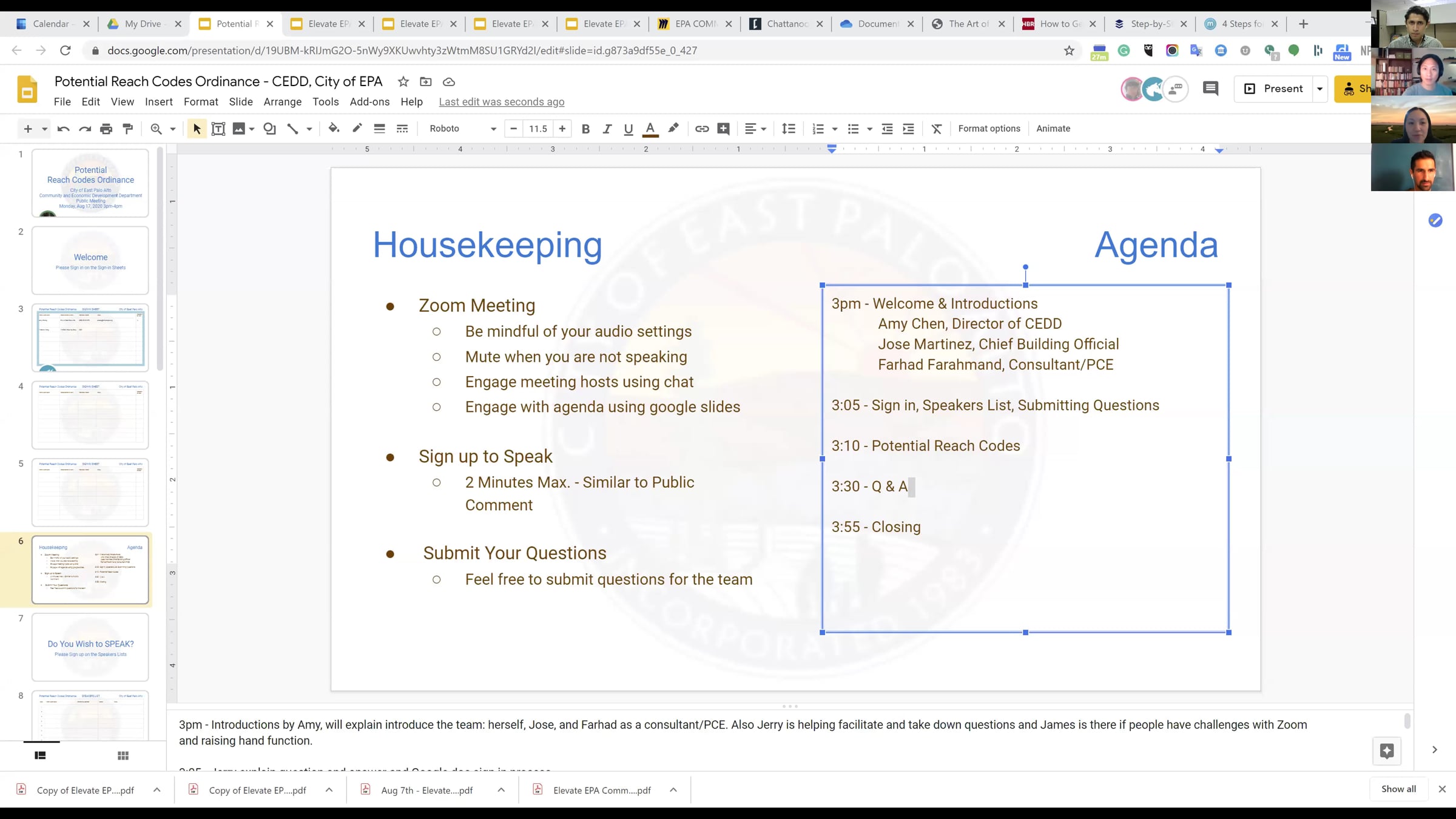Open the Insert menu
The height and width of the screenshot is (819, 1456).
(x=159, y=102)
